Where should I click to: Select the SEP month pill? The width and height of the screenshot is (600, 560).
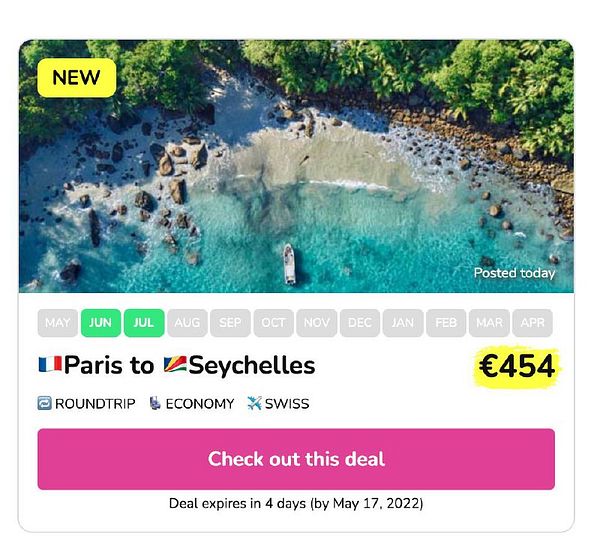point(230,323)
